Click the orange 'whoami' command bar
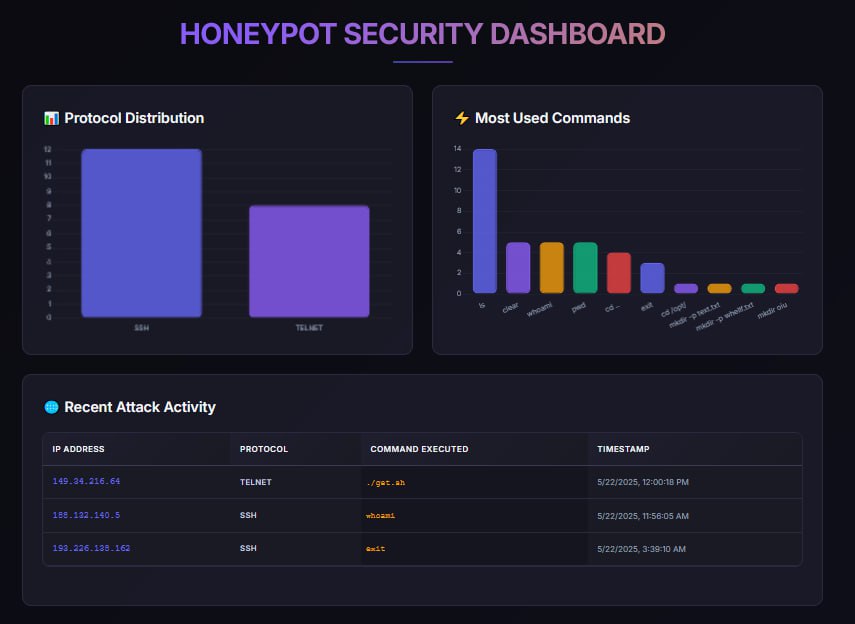 pyautogui.click(x=552, y=267)
